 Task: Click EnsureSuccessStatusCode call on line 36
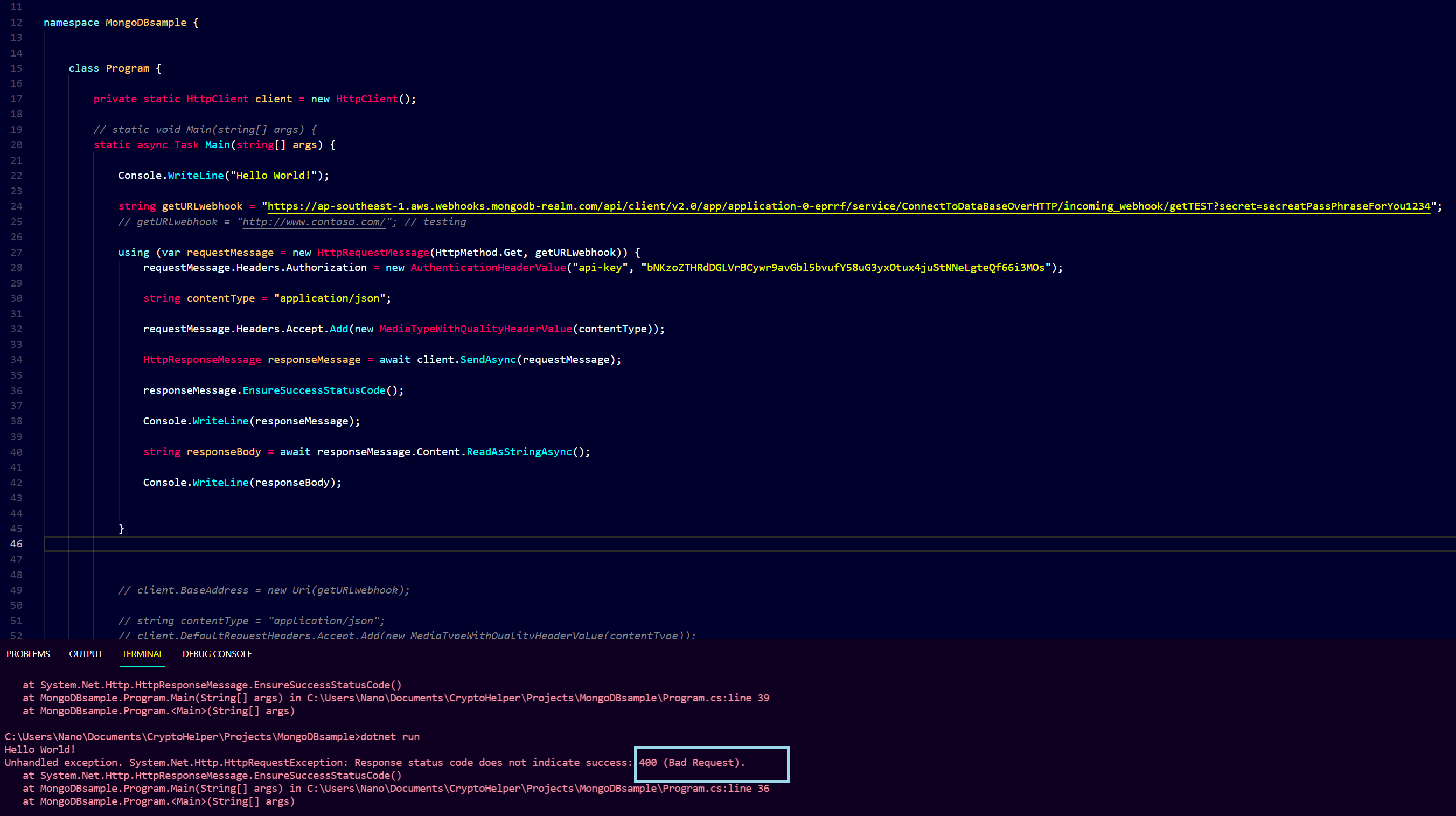pyautogui.click(x=314, y=390)
